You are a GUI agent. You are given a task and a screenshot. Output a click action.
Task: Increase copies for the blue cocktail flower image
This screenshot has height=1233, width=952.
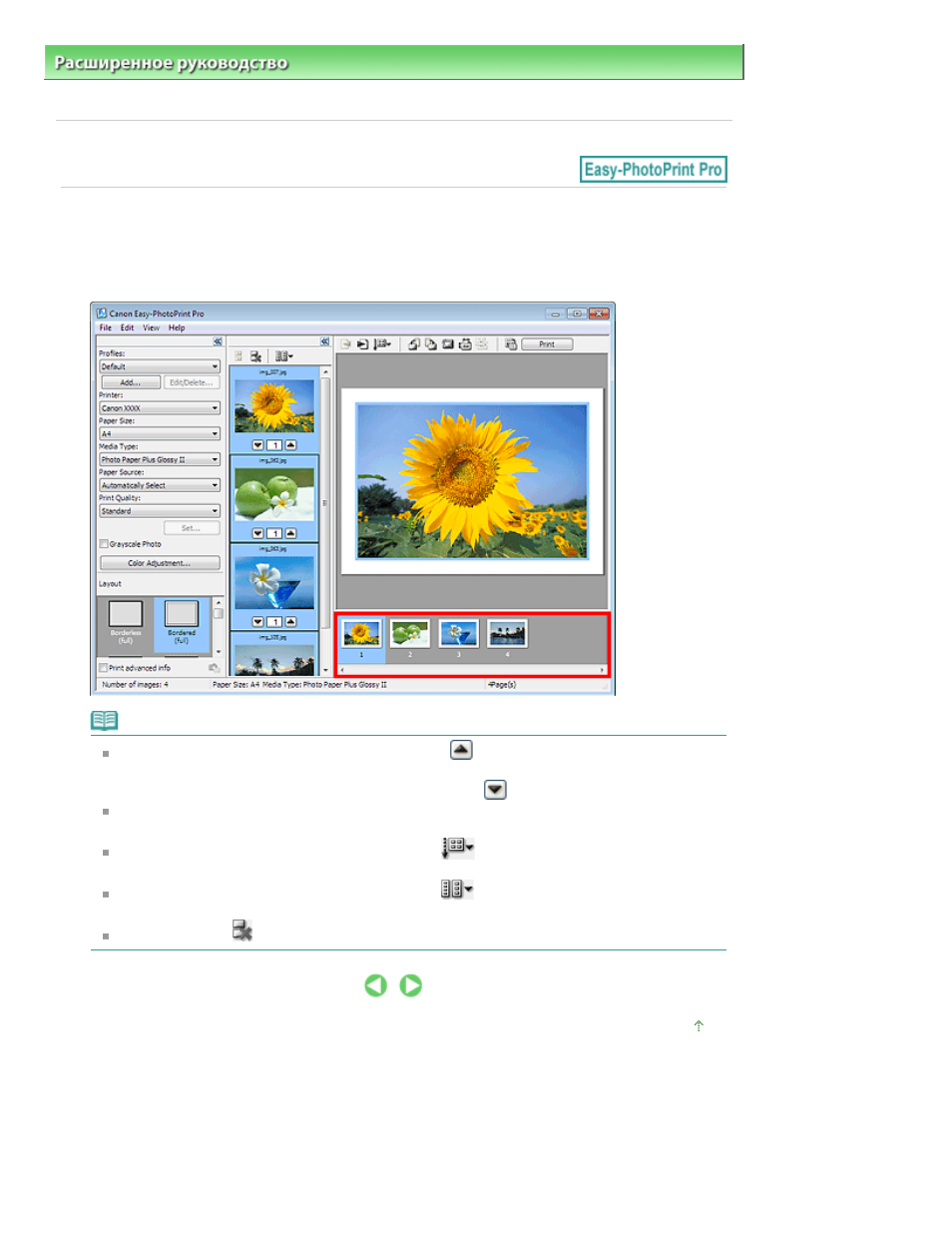tap(290, 622)
